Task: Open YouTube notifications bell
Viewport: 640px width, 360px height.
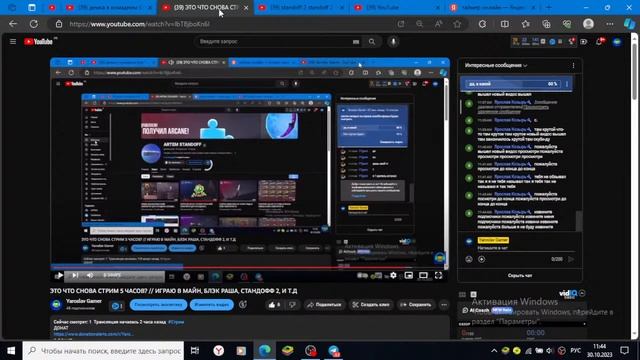Action: click(x=600, y=42)
